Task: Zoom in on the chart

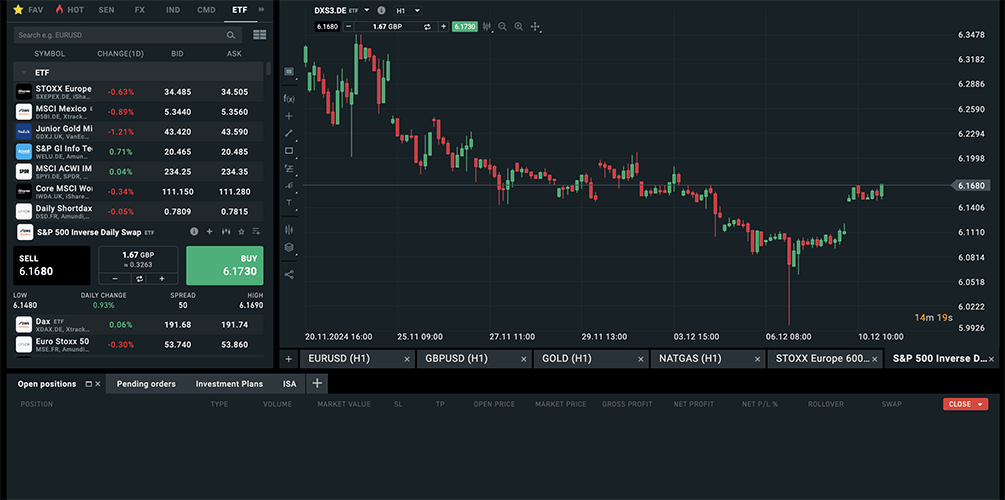Action: [518, 27]
